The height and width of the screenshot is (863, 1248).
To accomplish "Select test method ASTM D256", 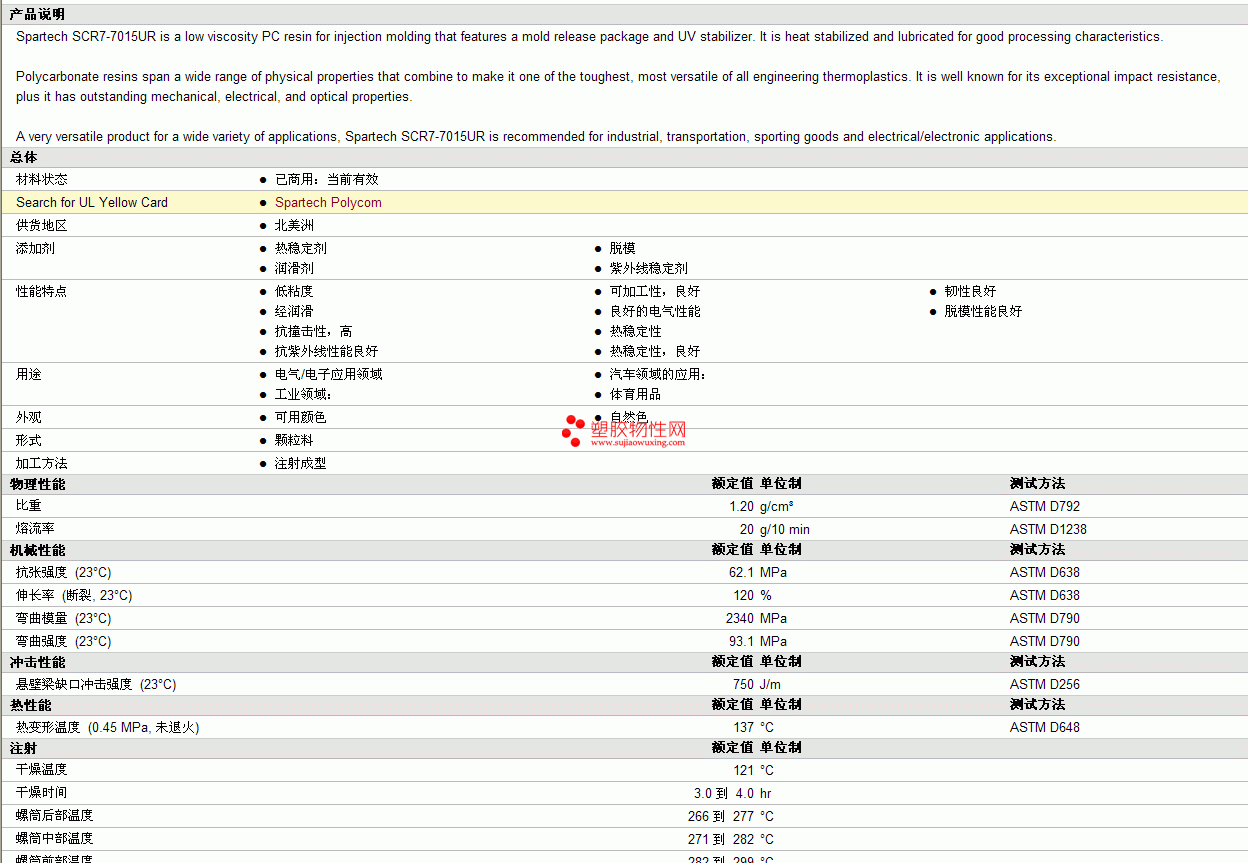I will pos(1045,684).
